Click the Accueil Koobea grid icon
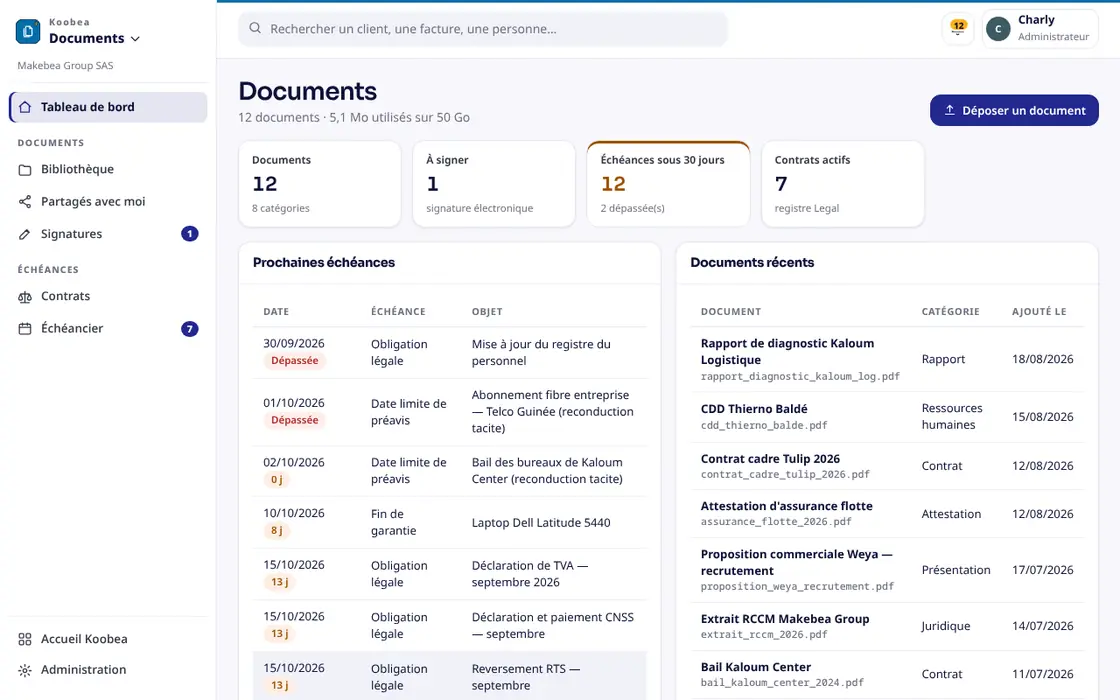 coord(25,639)
